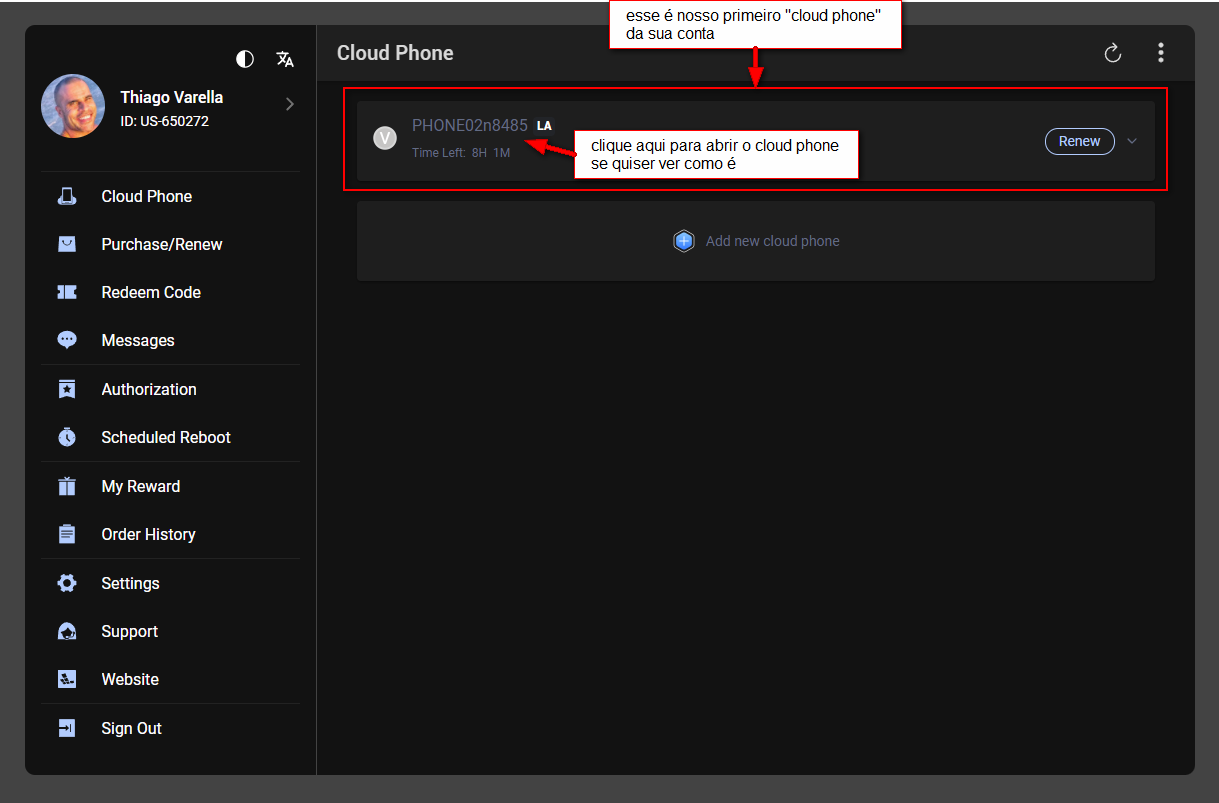This screenshot has width=1219, height=803.
Task: Click Thiago Varella's profile avatar
Action: click(x=73, y=106)
